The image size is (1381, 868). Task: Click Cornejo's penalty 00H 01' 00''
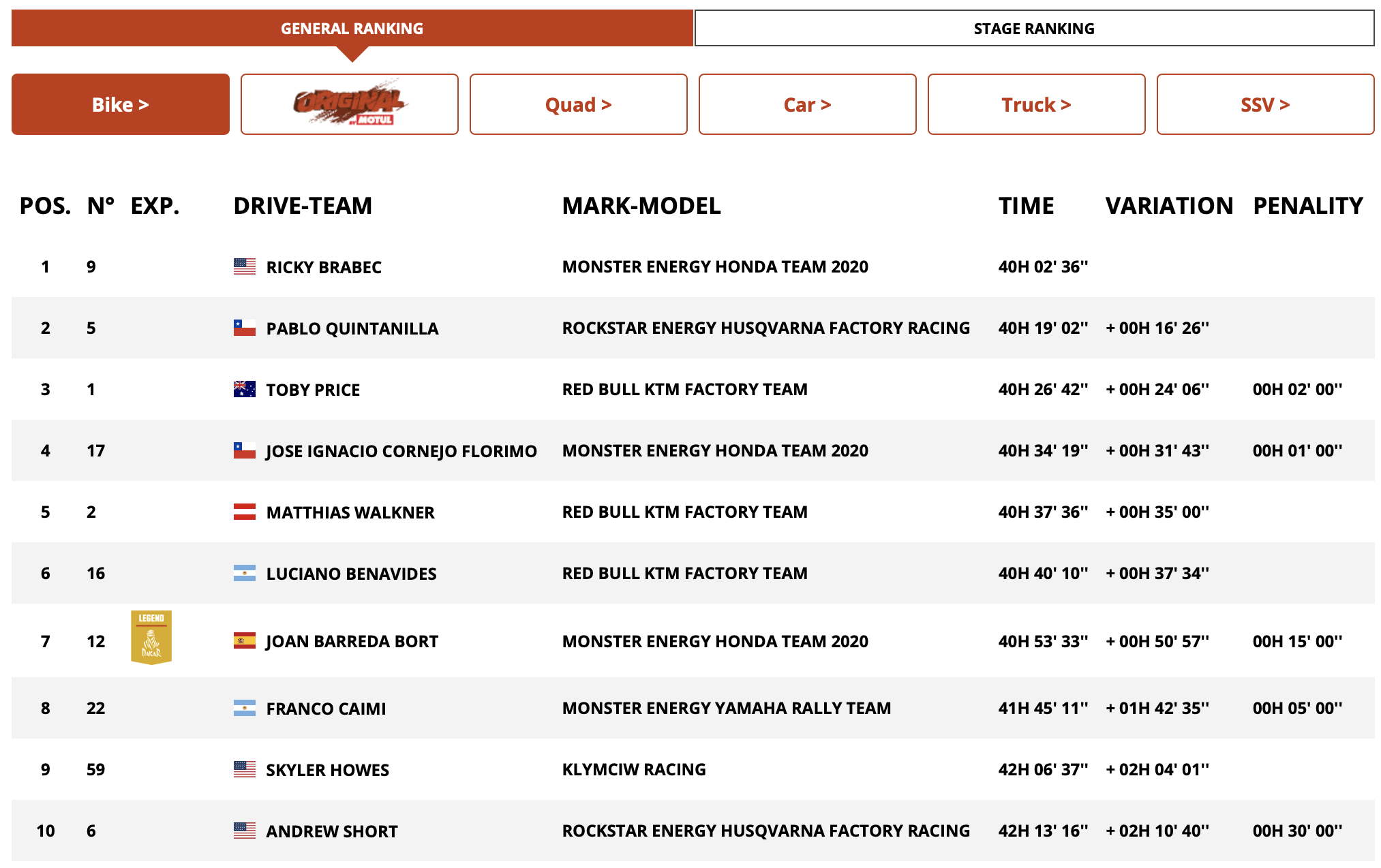(x=1298, y=450)
